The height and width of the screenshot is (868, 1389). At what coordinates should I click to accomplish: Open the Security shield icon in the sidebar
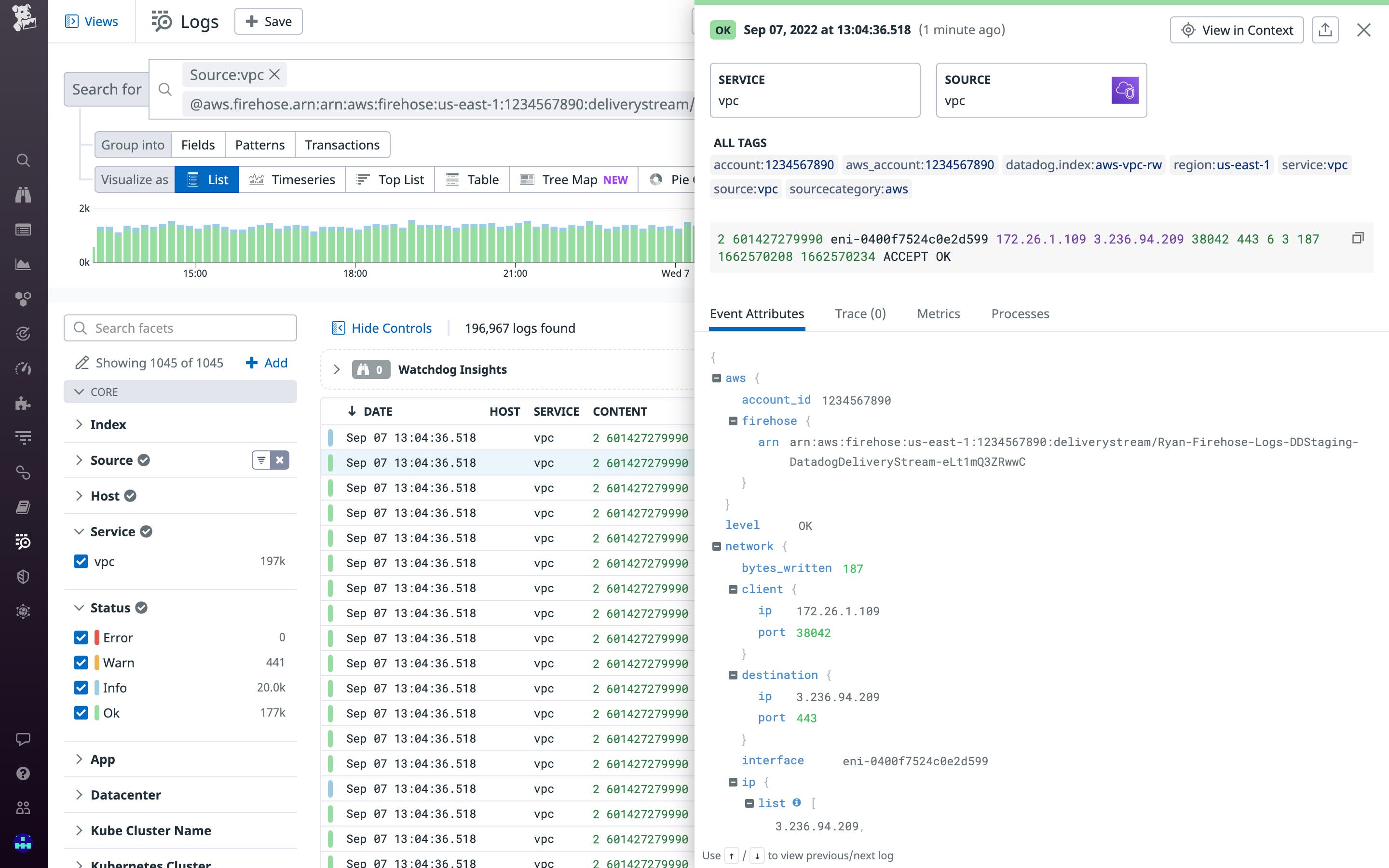click(x=23, y=576)
